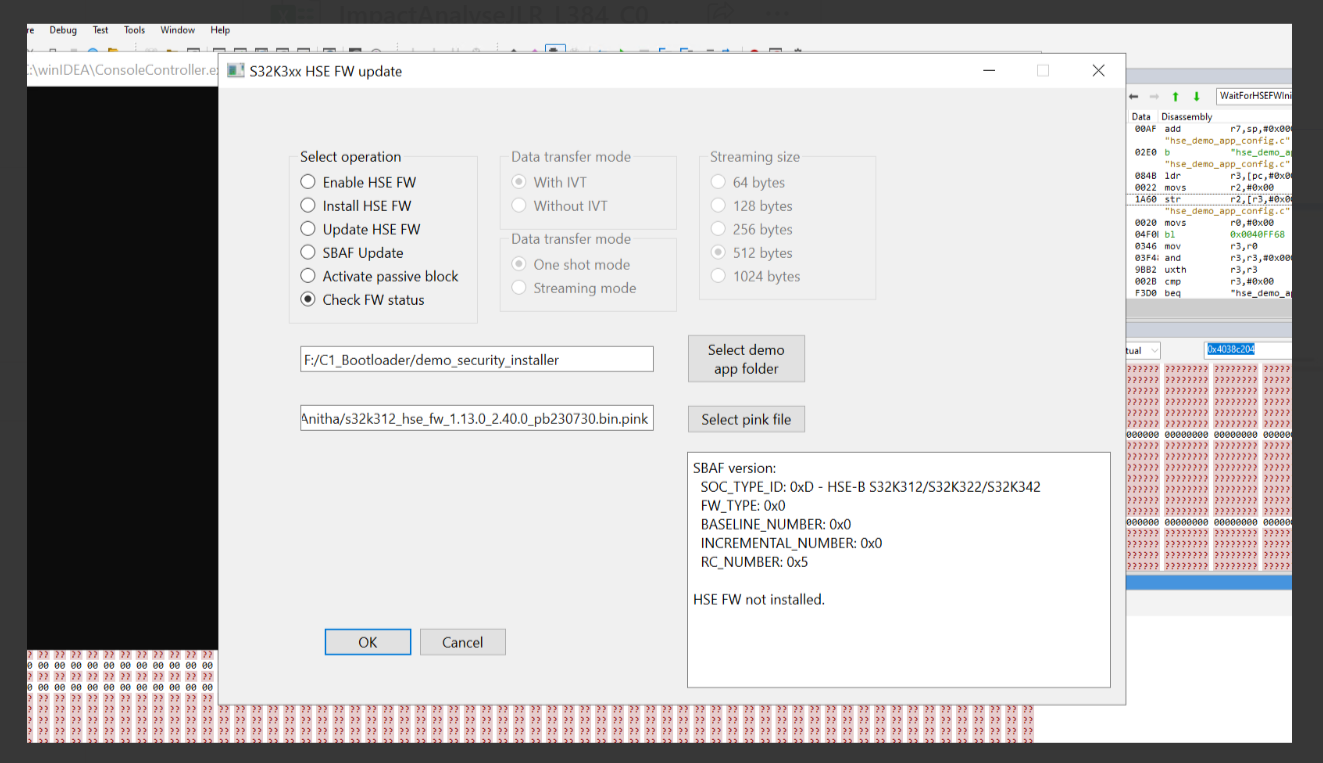
Task: Select the Without IVT transfer mode
Action: click(560, 205)
